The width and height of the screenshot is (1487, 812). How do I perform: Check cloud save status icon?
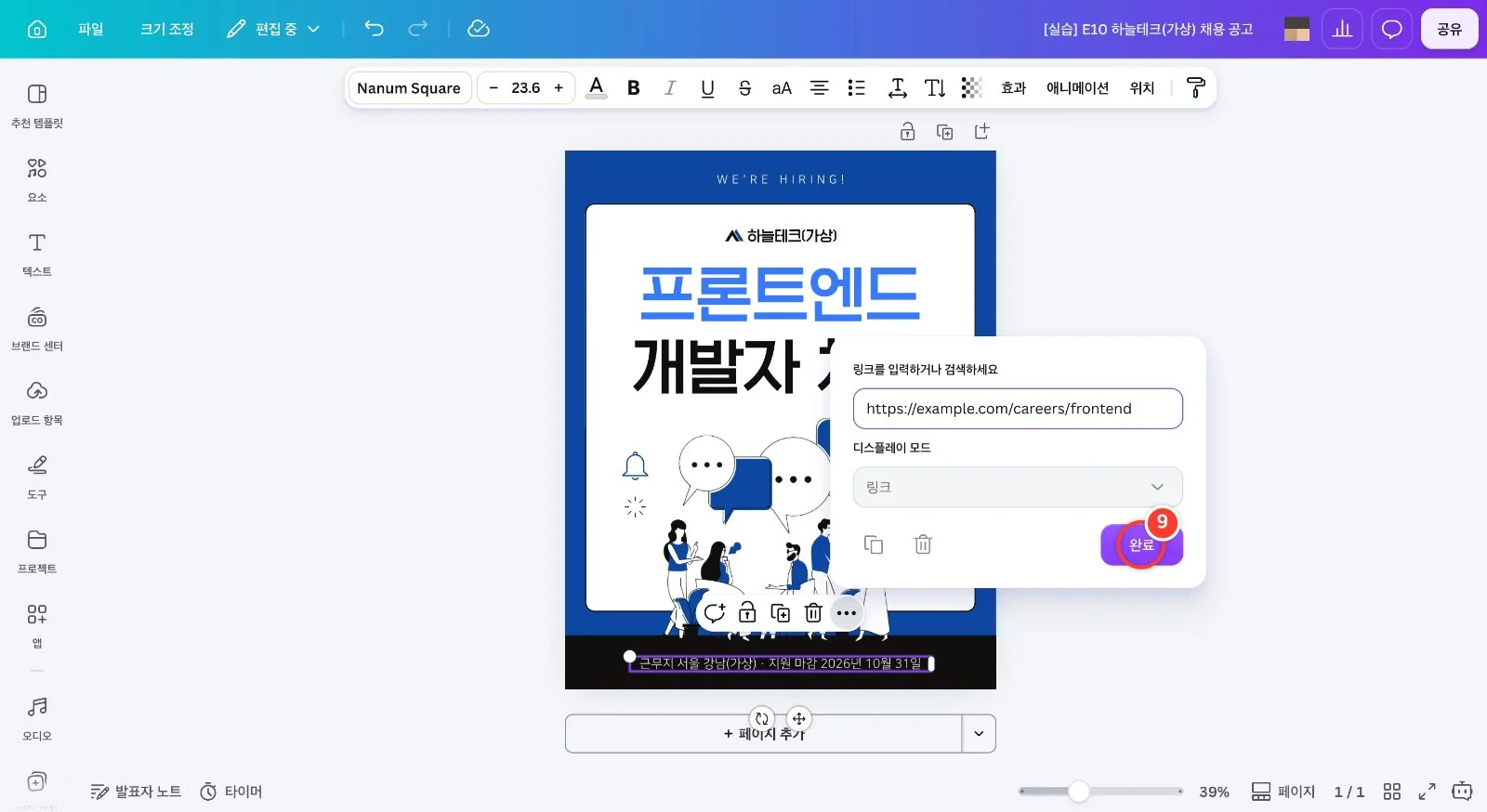coord(479,29)
